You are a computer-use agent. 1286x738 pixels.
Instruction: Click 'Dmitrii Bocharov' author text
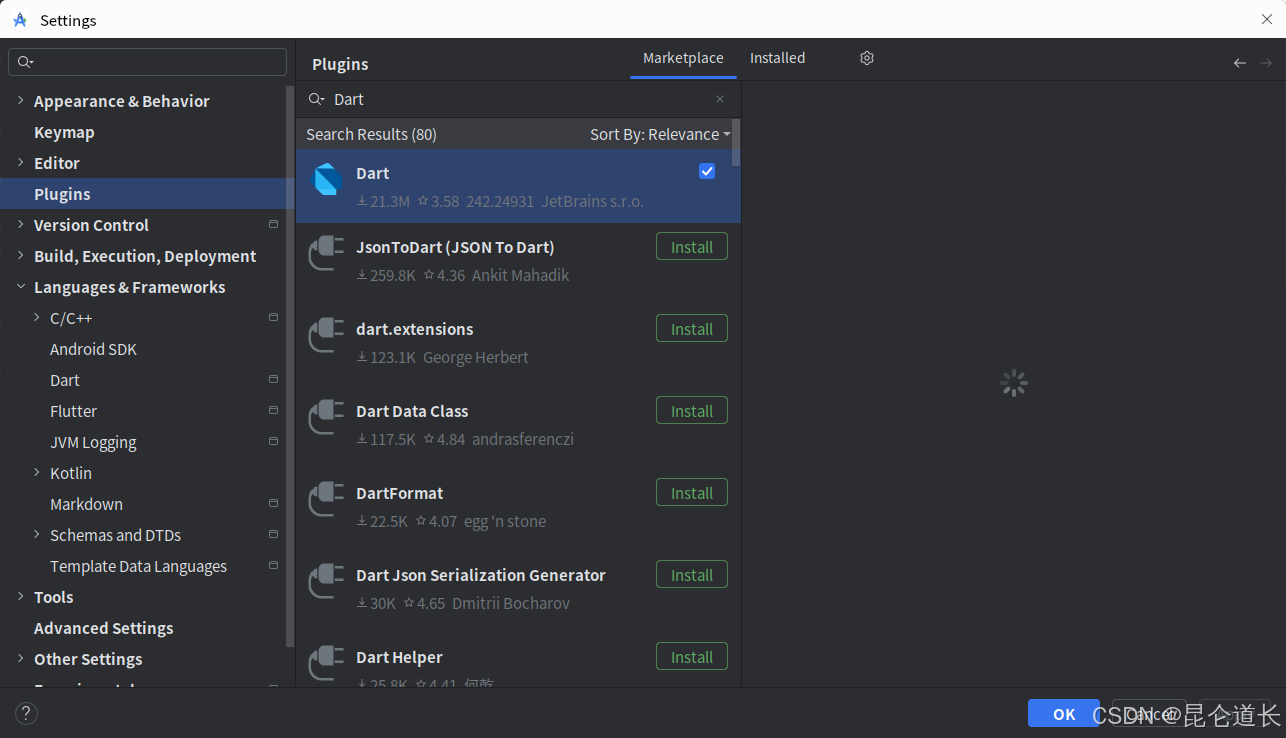(511, 603)
